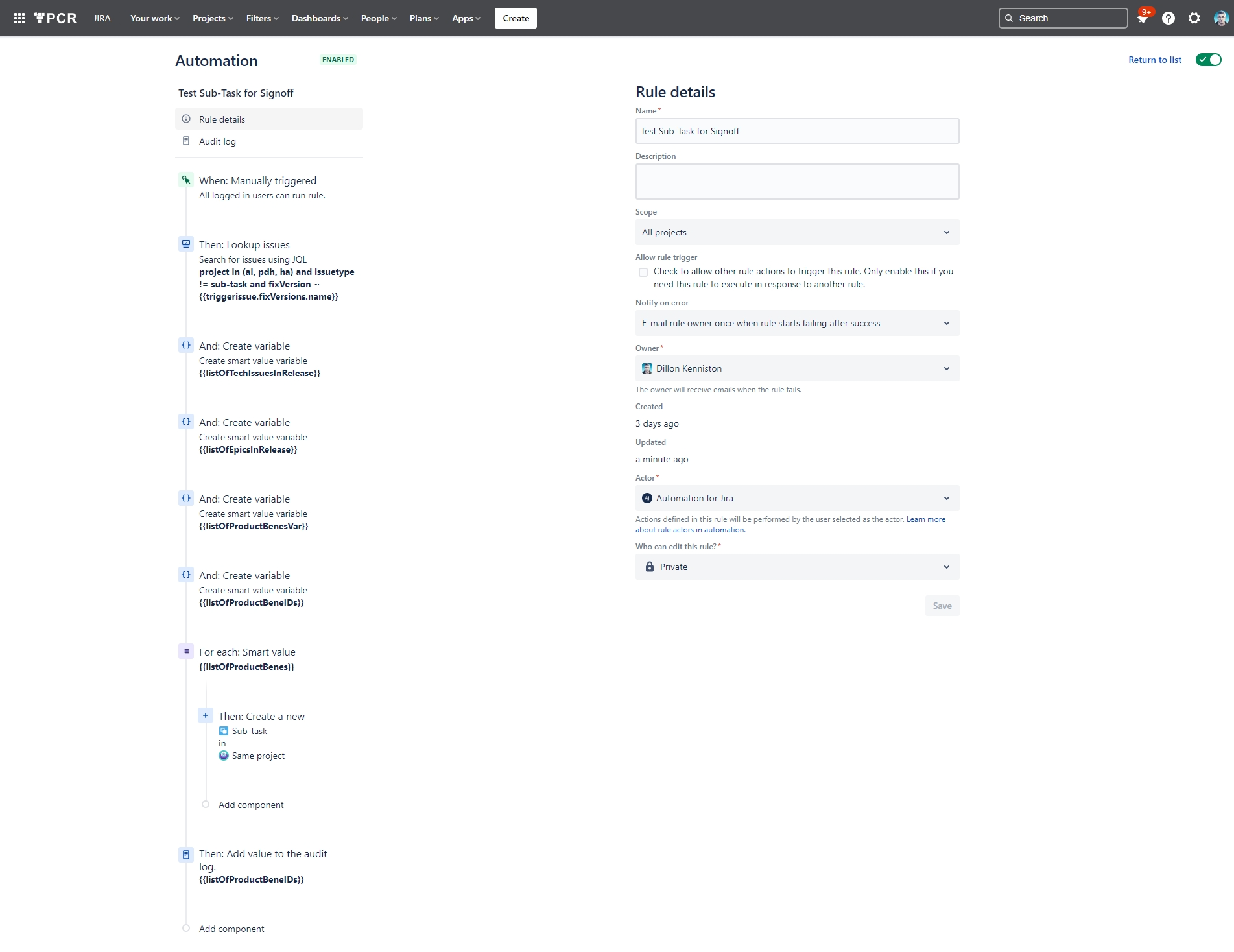The image size is (1234, 952).
Task: Change the Notify on error dropdown
Action: click(x=796, y=322)
